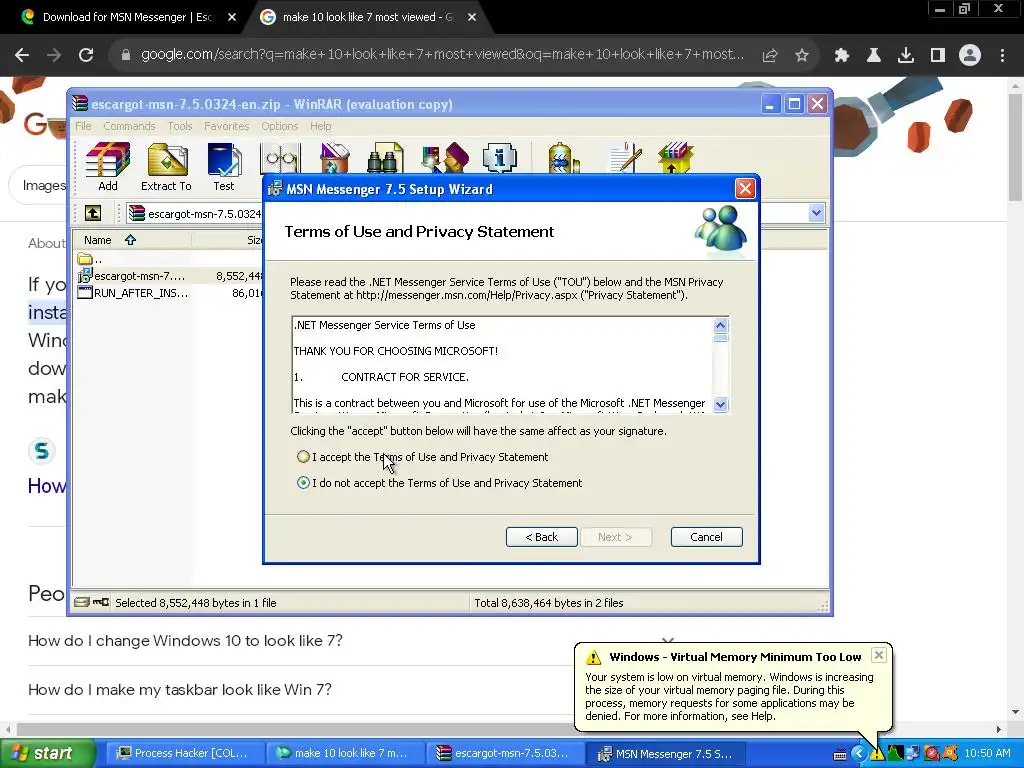Open MSN Messenger Setup taskbar button
Screen dimensions: 1024x768
665,754
